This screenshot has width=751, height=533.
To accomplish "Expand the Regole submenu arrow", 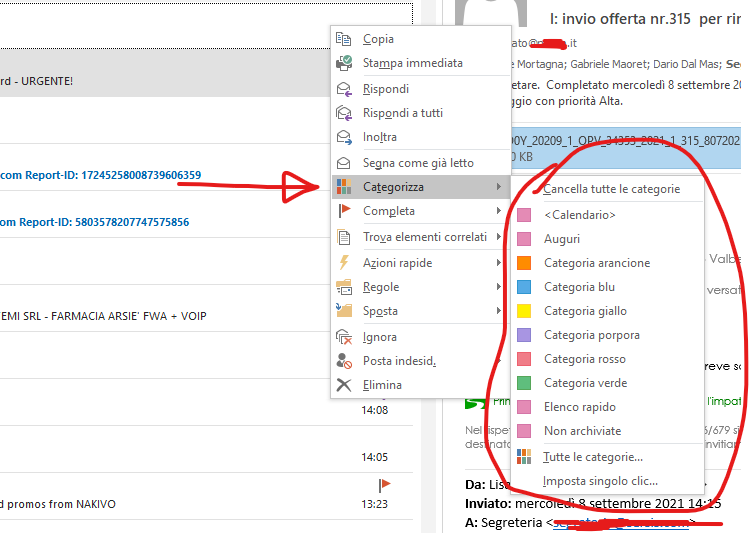I will (x=499, y=287).
